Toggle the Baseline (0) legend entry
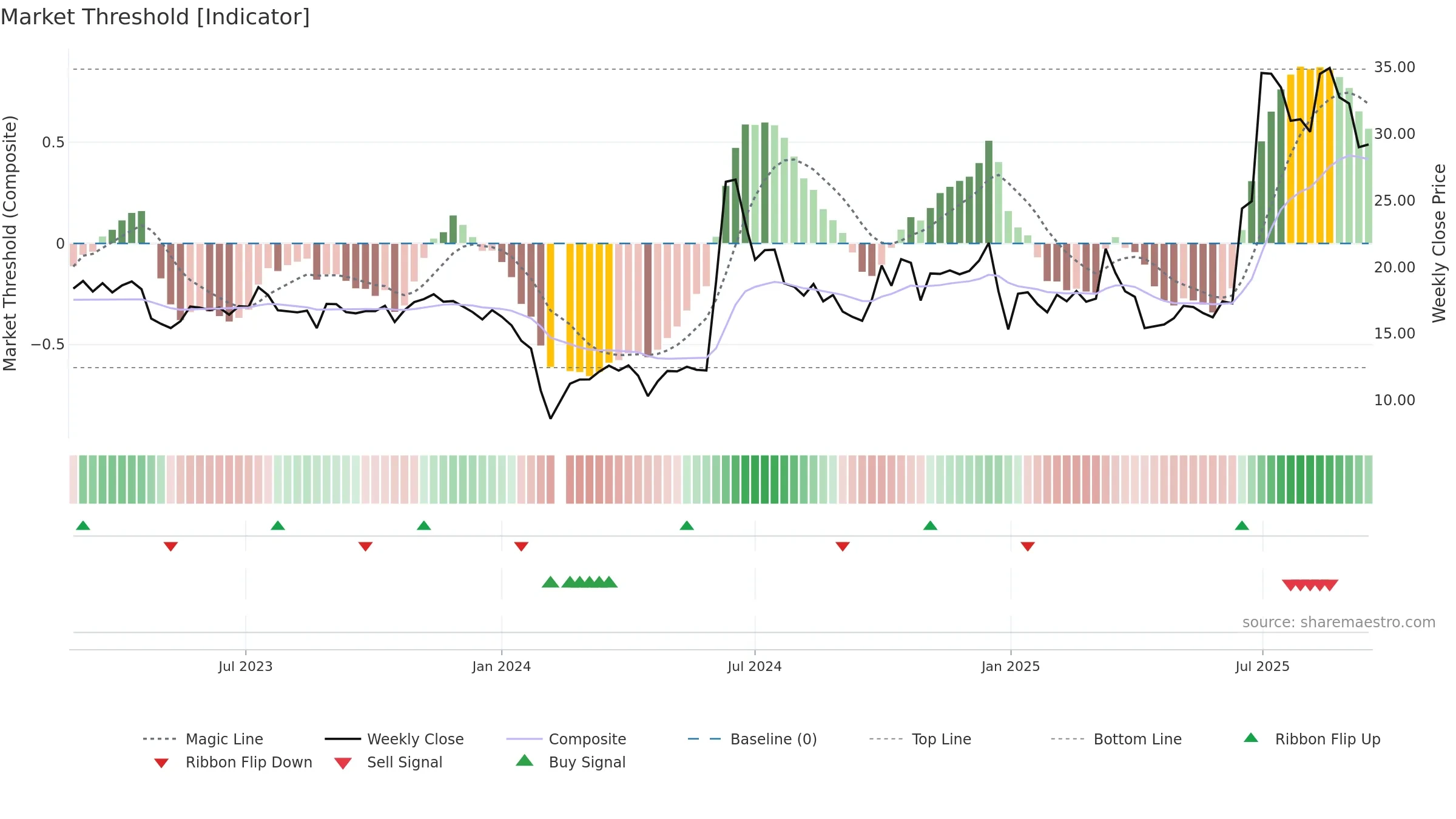This screenshot has width=1456, height=819. [752, 739]
